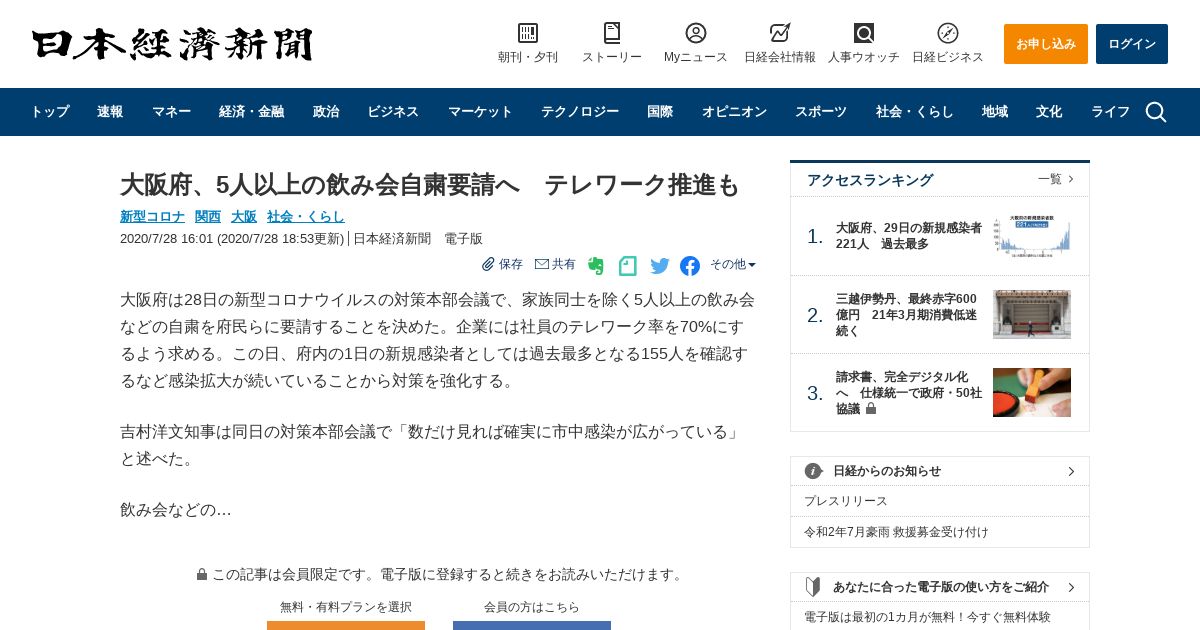Click the ログイン button
The height and width of the screenshot is (630, 1200).
click(x=1132, y=44)
